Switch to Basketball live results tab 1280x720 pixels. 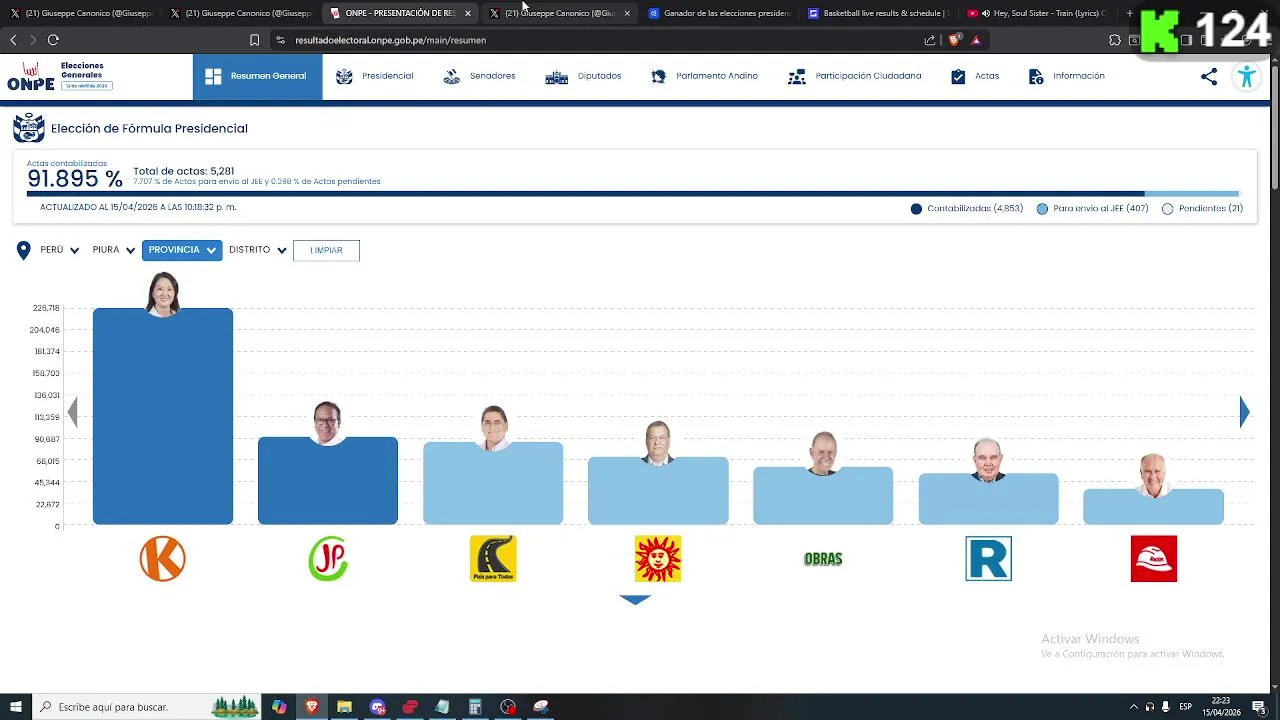point(878,13)
